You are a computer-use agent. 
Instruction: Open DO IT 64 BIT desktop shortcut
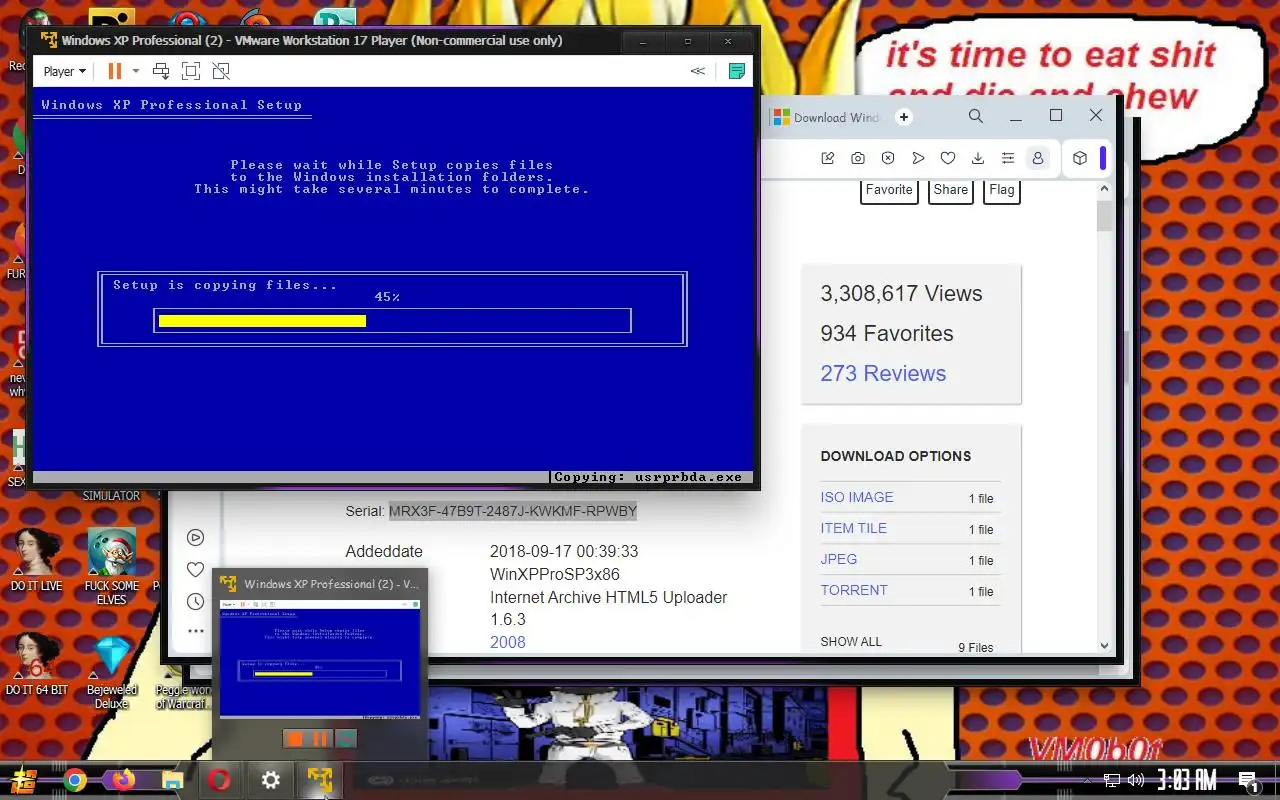(37, 665)
